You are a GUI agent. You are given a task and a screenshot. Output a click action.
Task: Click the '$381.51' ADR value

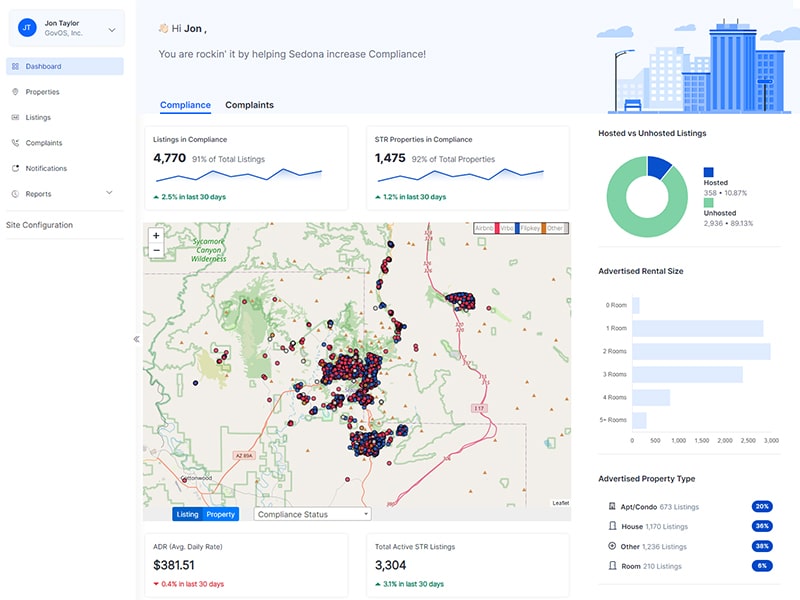pos(174,565)
